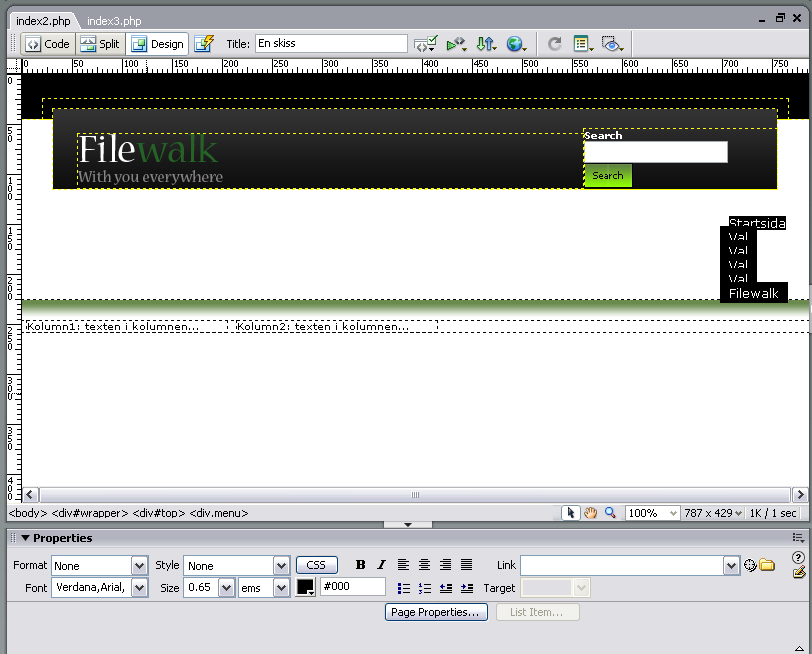Viewport: 812px width, 654px height.
Task: Click the Filewalk search text box
Action: (x=656, y=152)
